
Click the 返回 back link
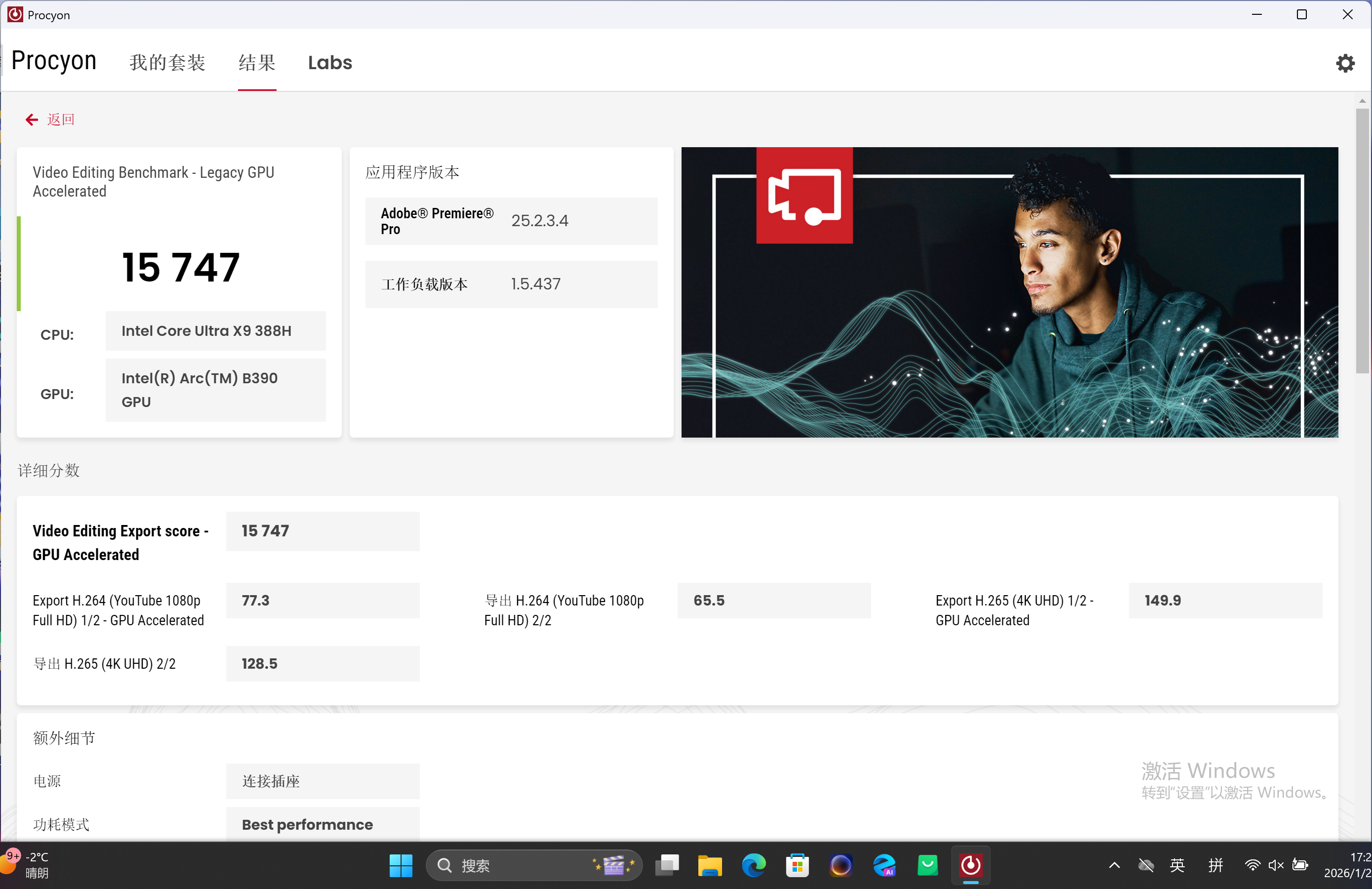point(61,120)
